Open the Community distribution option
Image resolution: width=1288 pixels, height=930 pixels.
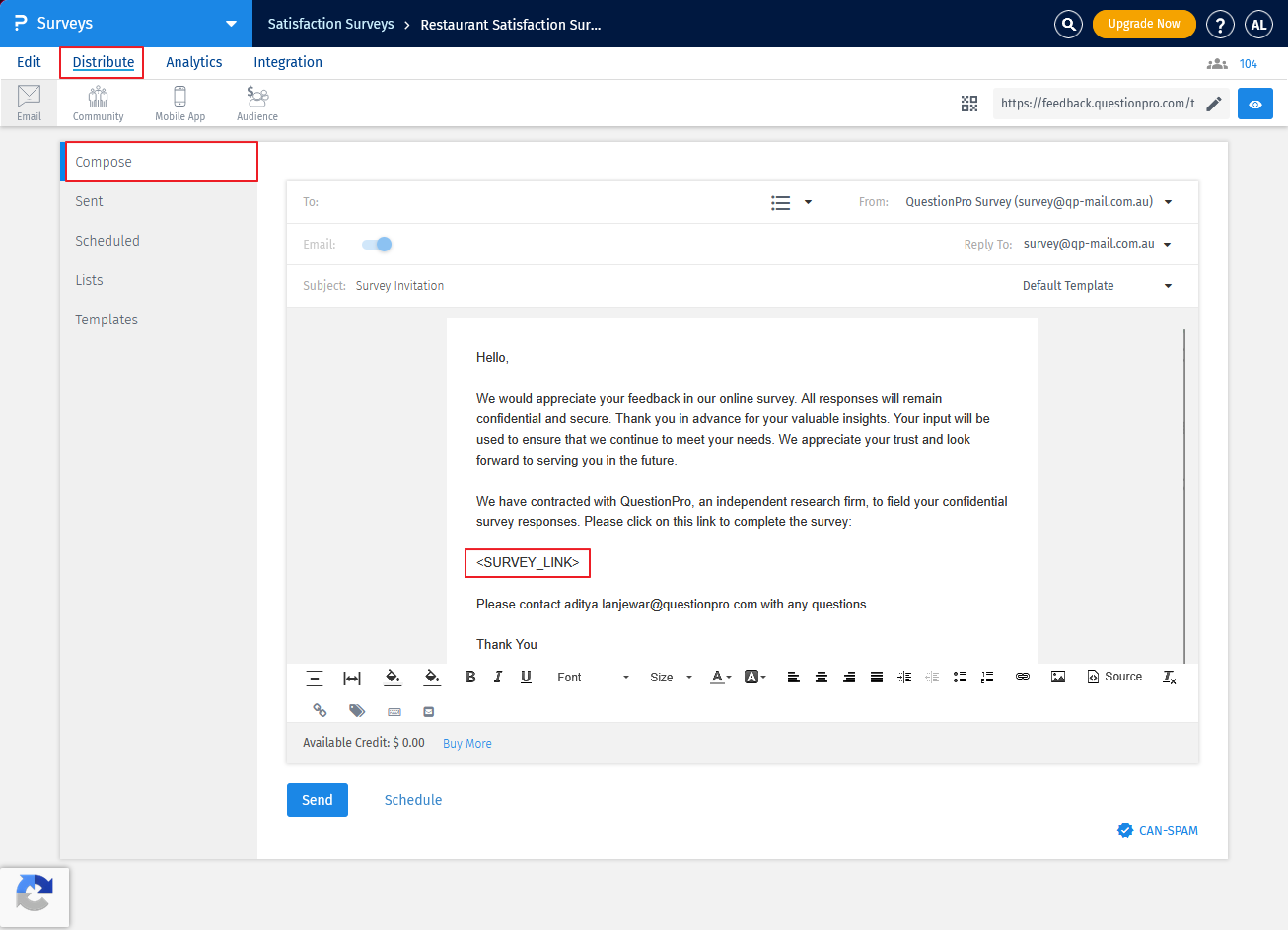97,102
